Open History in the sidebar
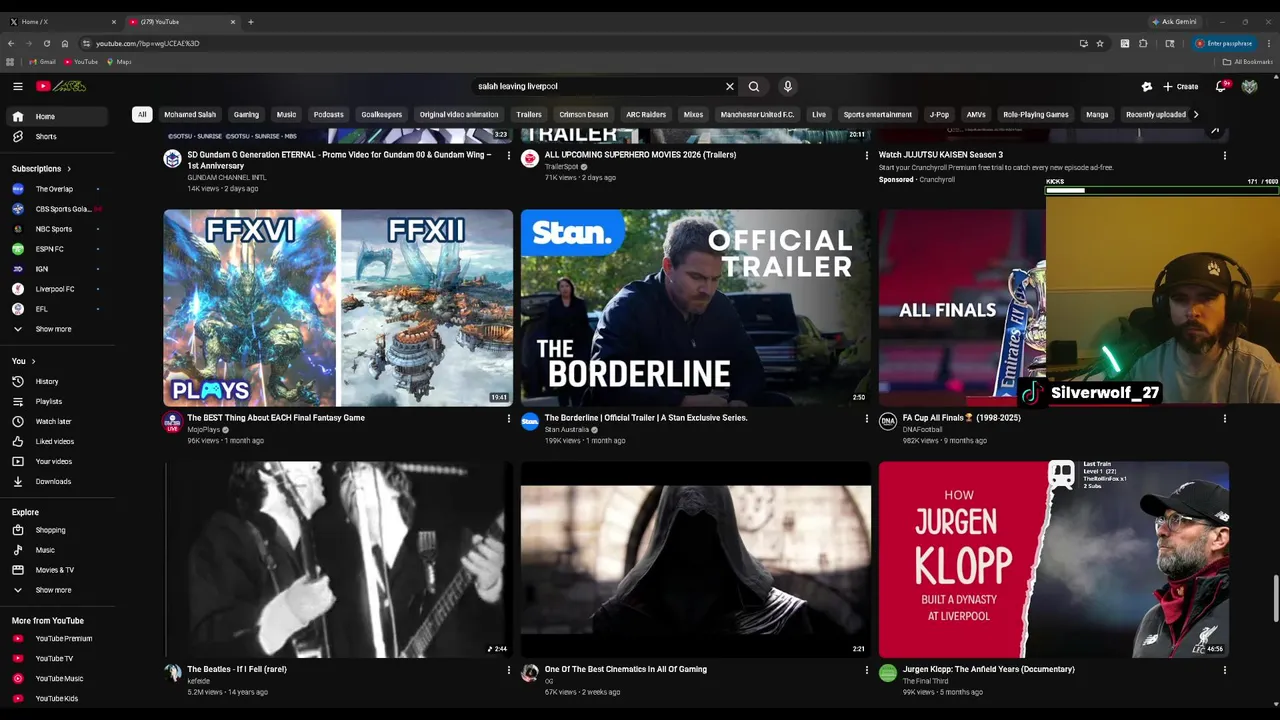1280x720 pixels. tap(57, 381)
